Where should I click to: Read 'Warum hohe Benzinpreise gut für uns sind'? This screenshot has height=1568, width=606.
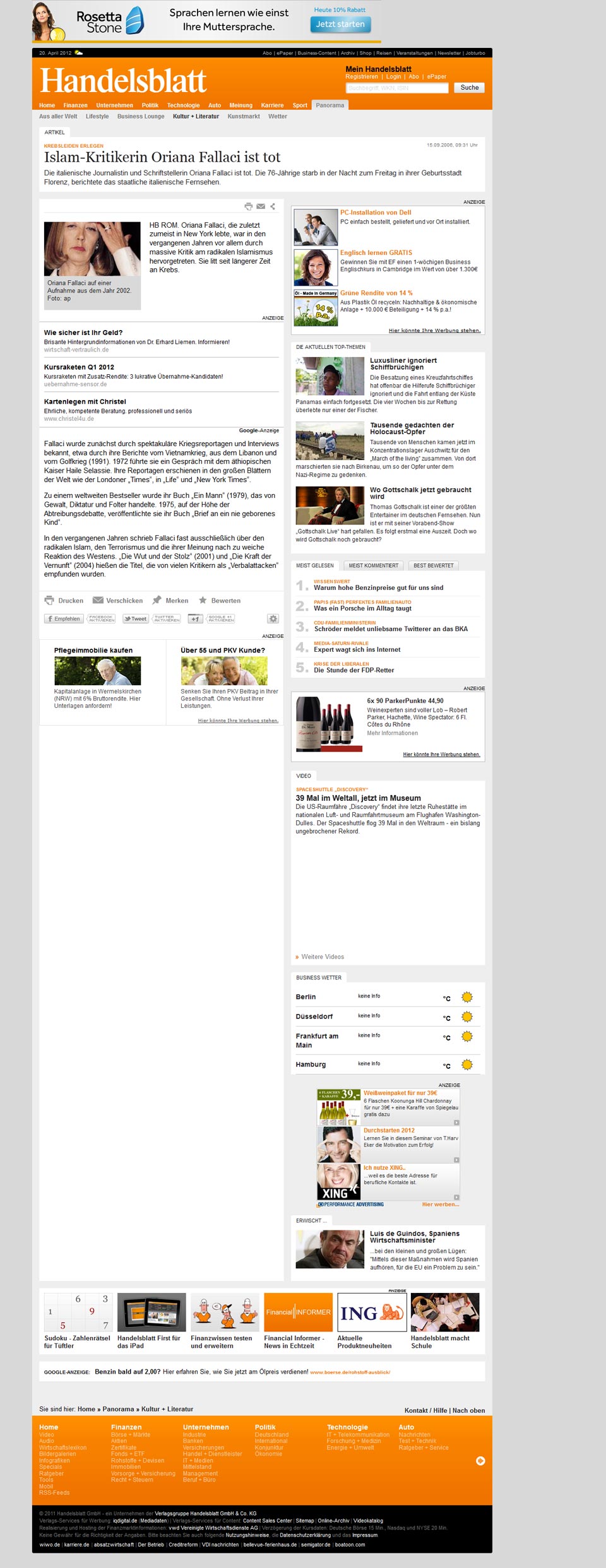coord(379,587)
